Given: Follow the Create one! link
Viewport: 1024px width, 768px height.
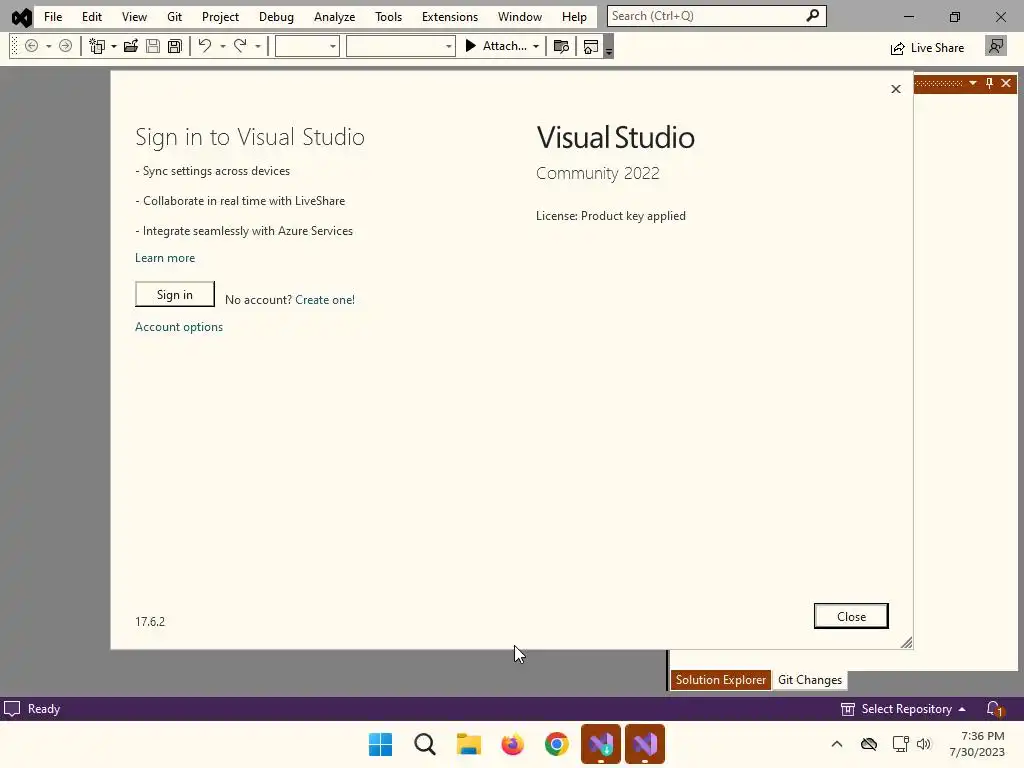Looking at the screenshot, I should (x=325, y=300).
